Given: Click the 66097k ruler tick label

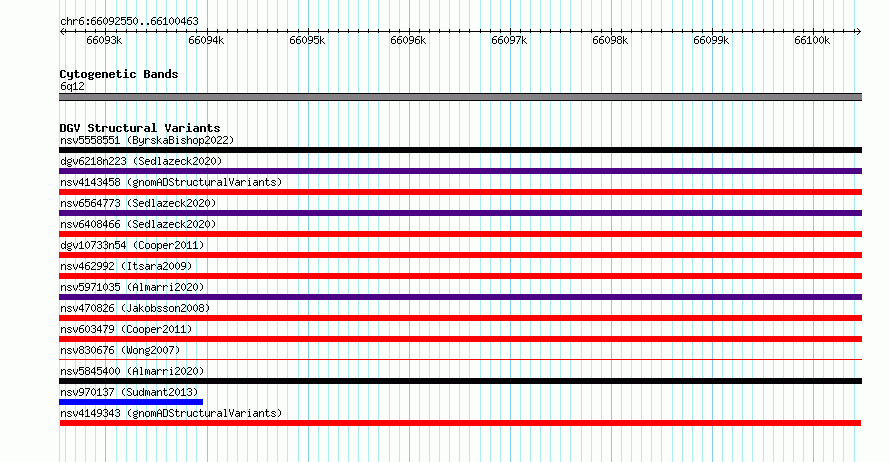Looking at the screenshot, I should (509, 41).
